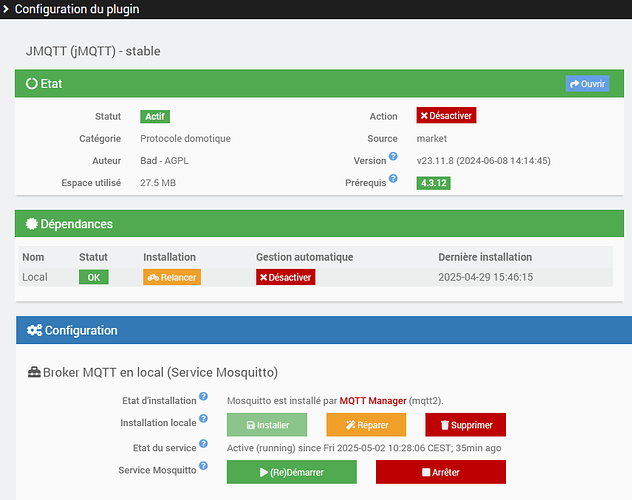
Task: Click the Ouvrir button in Etat header
Action: click(587, 83)
